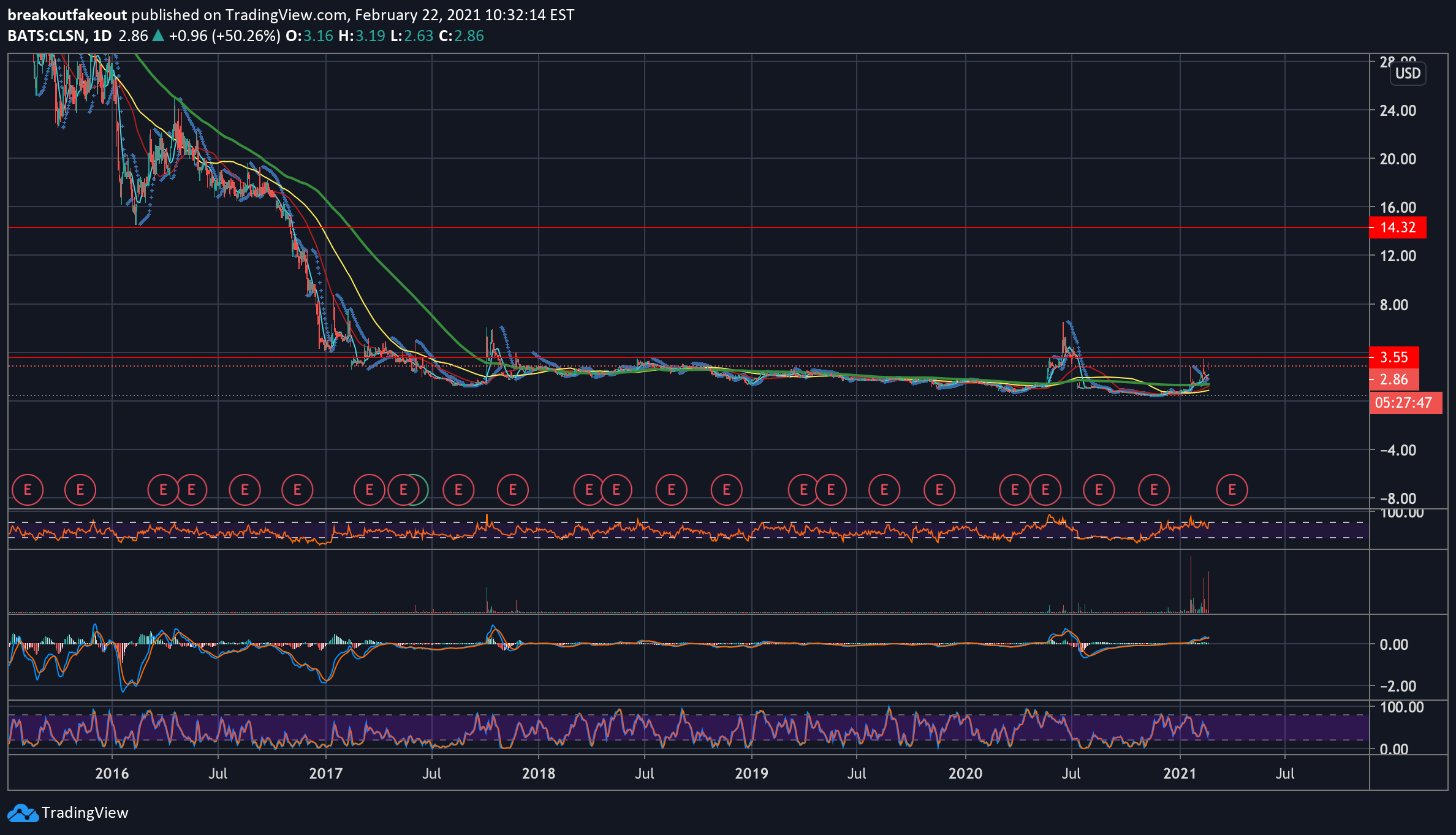Select the 14.32 red price line label
This screenshot has height=835, width=1456.
(1397, 227)
